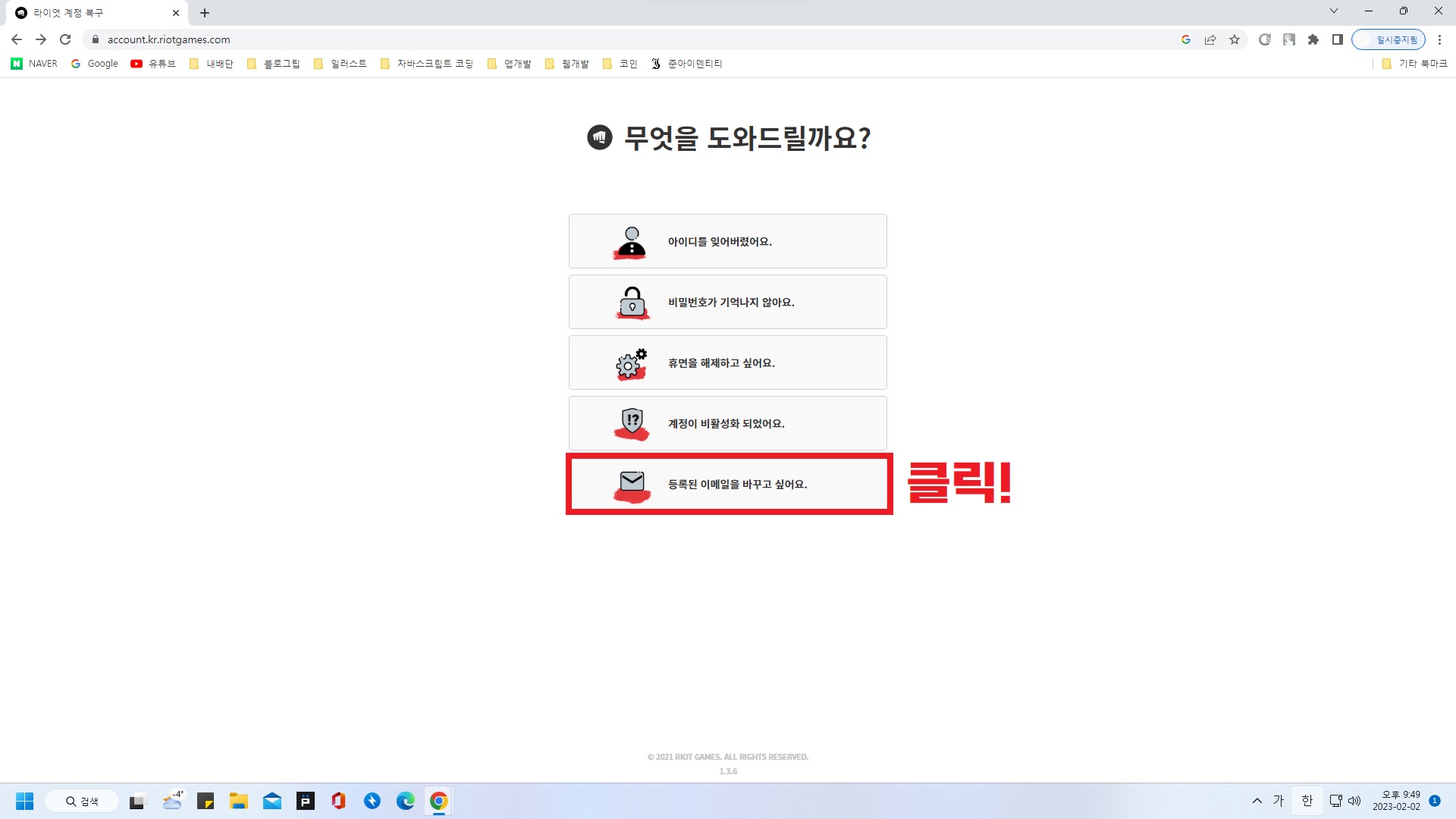Expand the 기타 북마크 folder
The width and height of the screenshot is (1456, 819).
pyautogui.click(x=1414, y=64)
